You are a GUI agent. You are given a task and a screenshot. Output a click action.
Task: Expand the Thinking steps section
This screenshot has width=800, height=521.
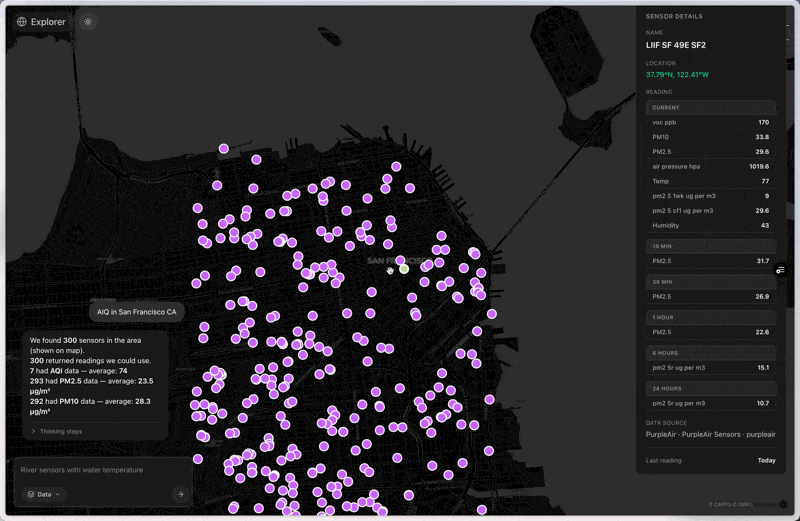tap(57, 431)
